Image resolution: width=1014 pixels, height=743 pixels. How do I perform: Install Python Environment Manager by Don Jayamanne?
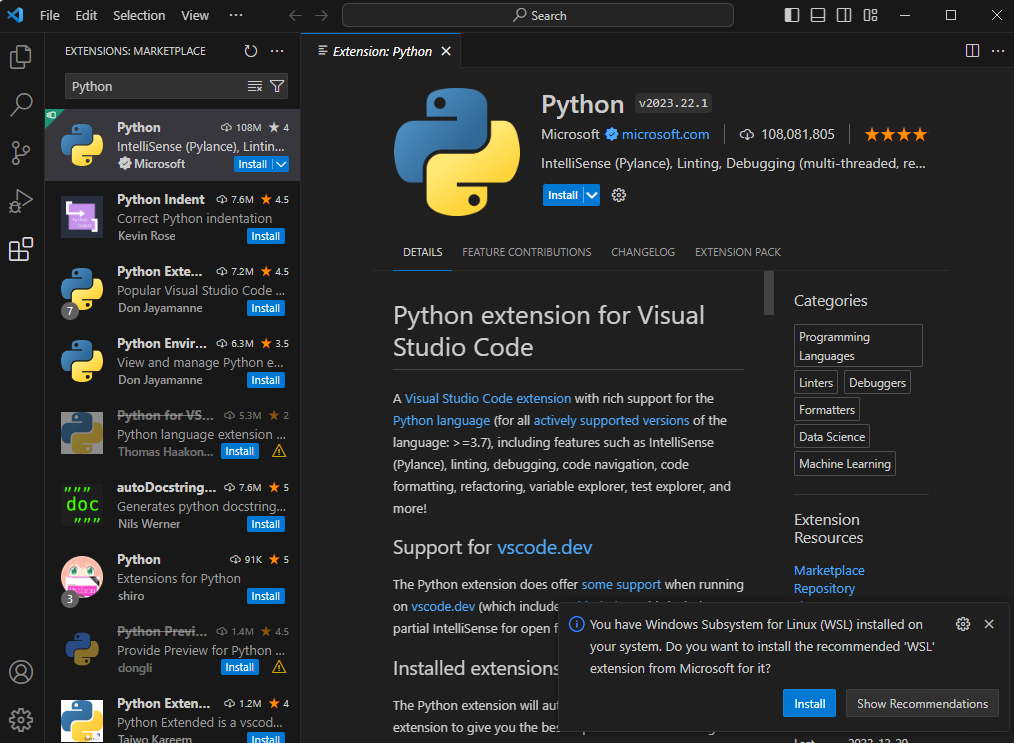pos(266,380)
